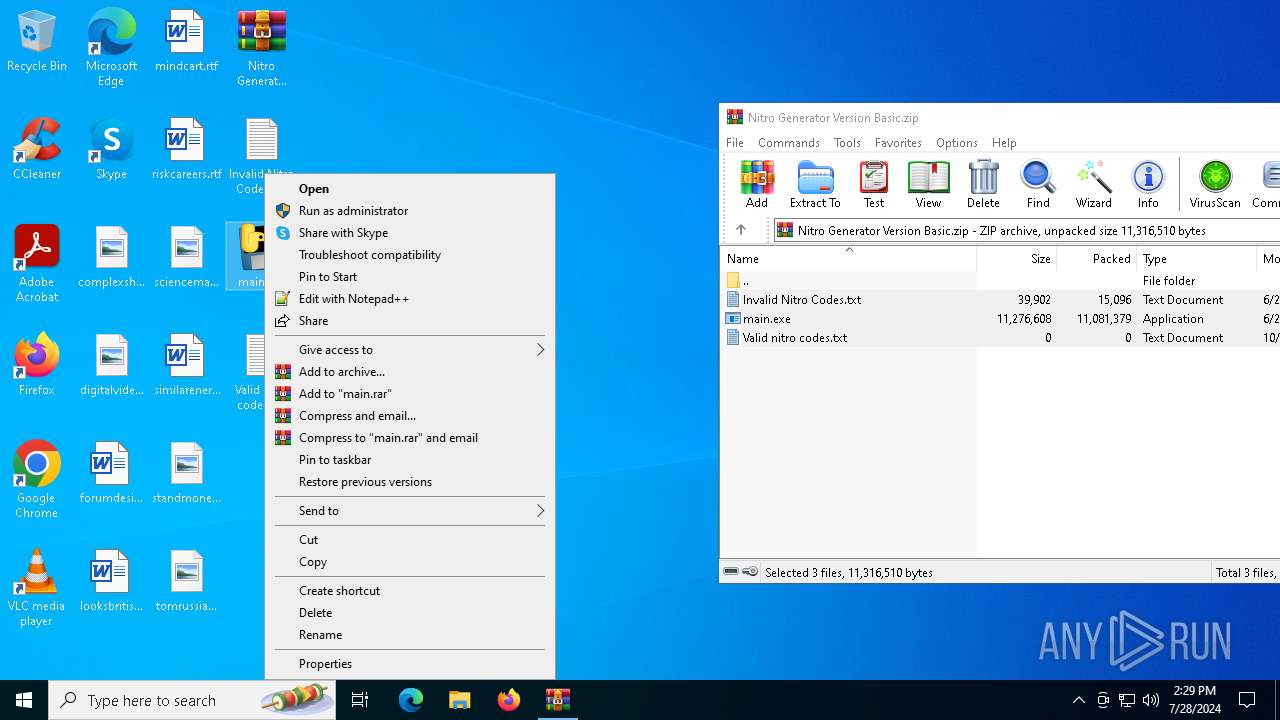
Task: Choose Restore previous versions
Action: pyautogui.click(x=410, y=482)
